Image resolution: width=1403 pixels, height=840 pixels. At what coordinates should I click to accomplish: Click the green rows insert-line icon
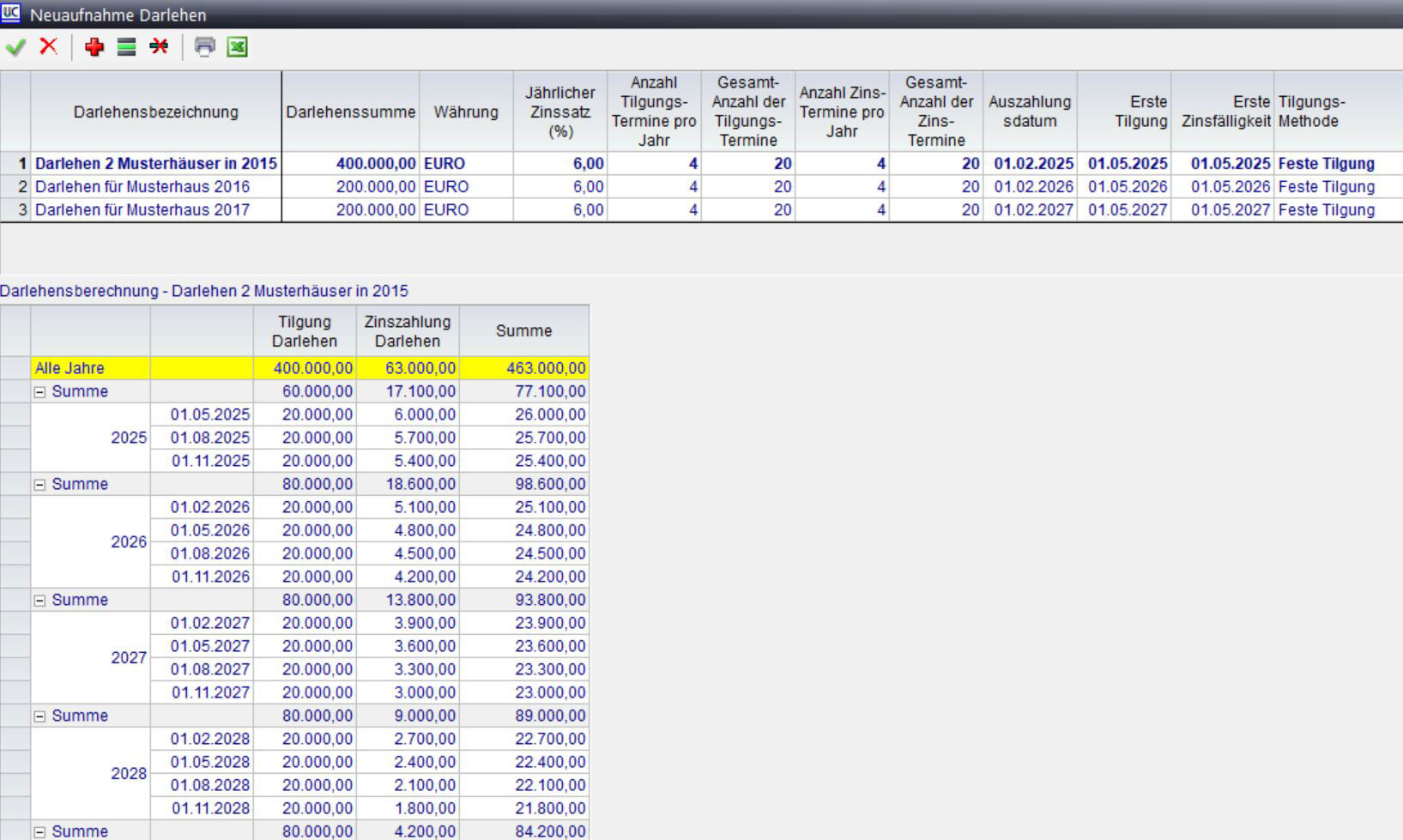point(126,47)
